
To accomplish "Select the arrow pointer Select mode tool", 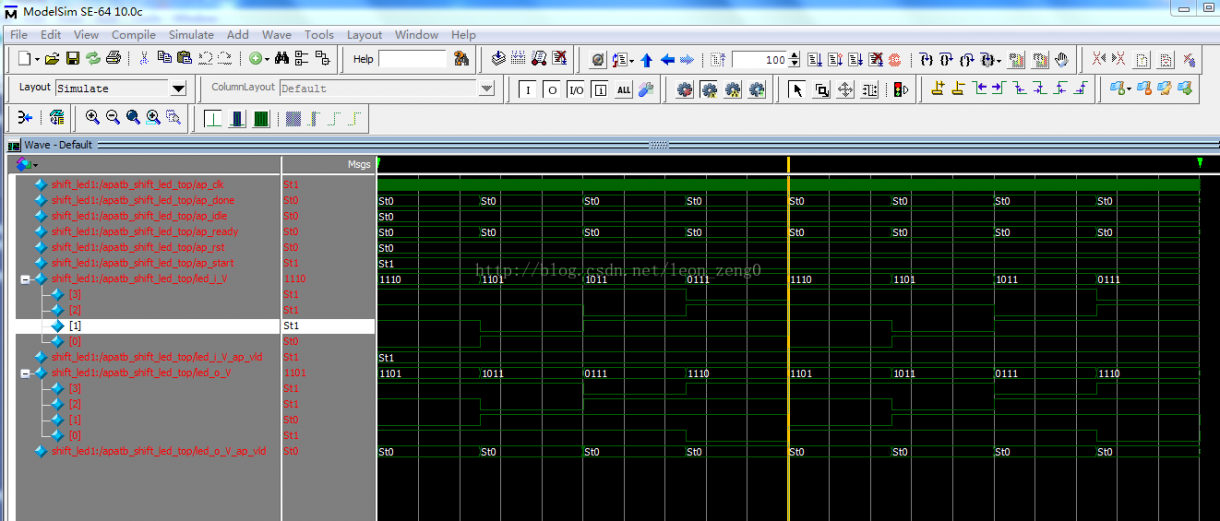I will coord(797,90).
